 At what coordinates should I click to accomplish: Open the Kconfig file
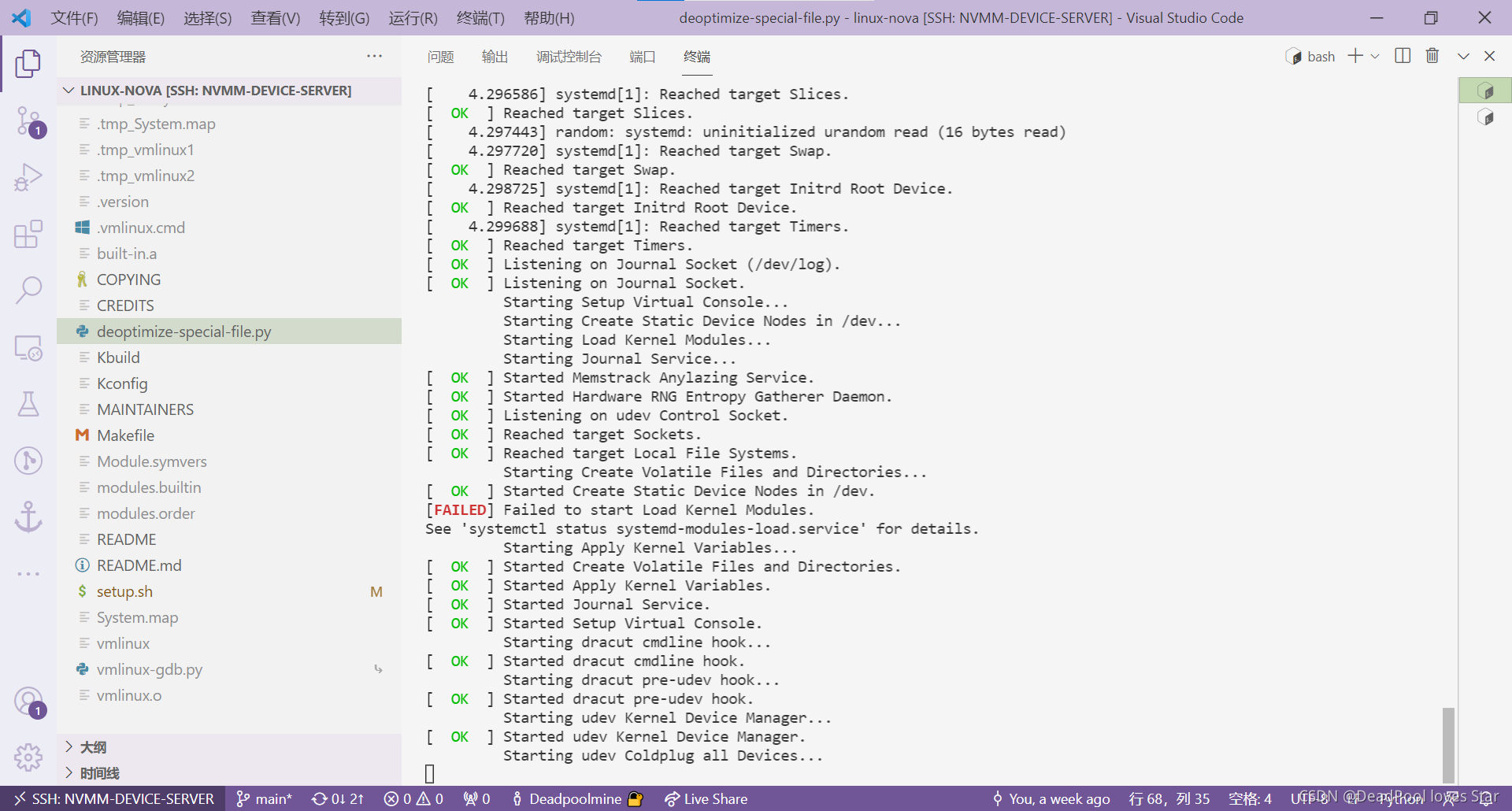(229, 383)
